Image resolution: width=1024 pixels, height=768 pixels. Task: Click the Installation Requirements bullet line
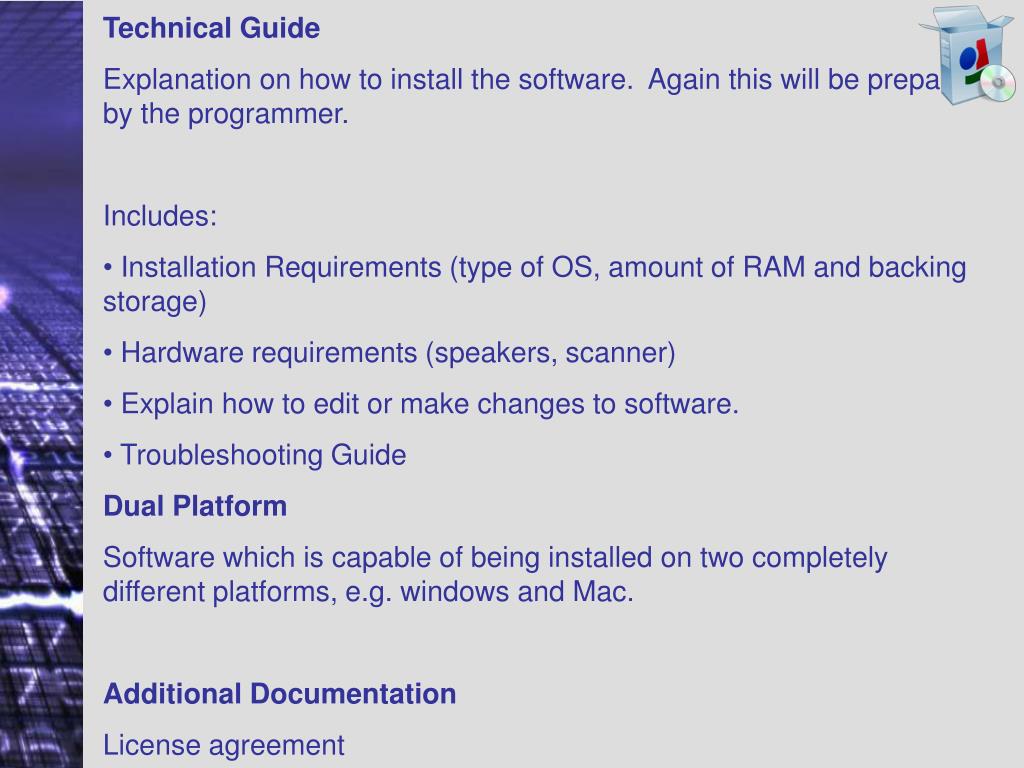[535, 284]
